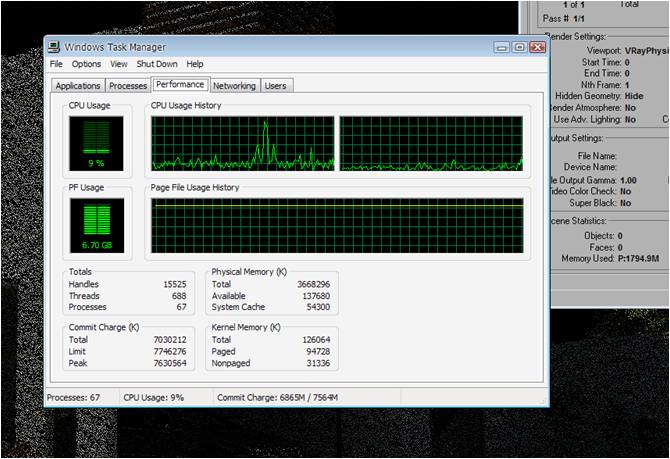The width and height of the screenshot is (670, 459).
Task: Click System Cache value 54300
Action: click(318, 307)
